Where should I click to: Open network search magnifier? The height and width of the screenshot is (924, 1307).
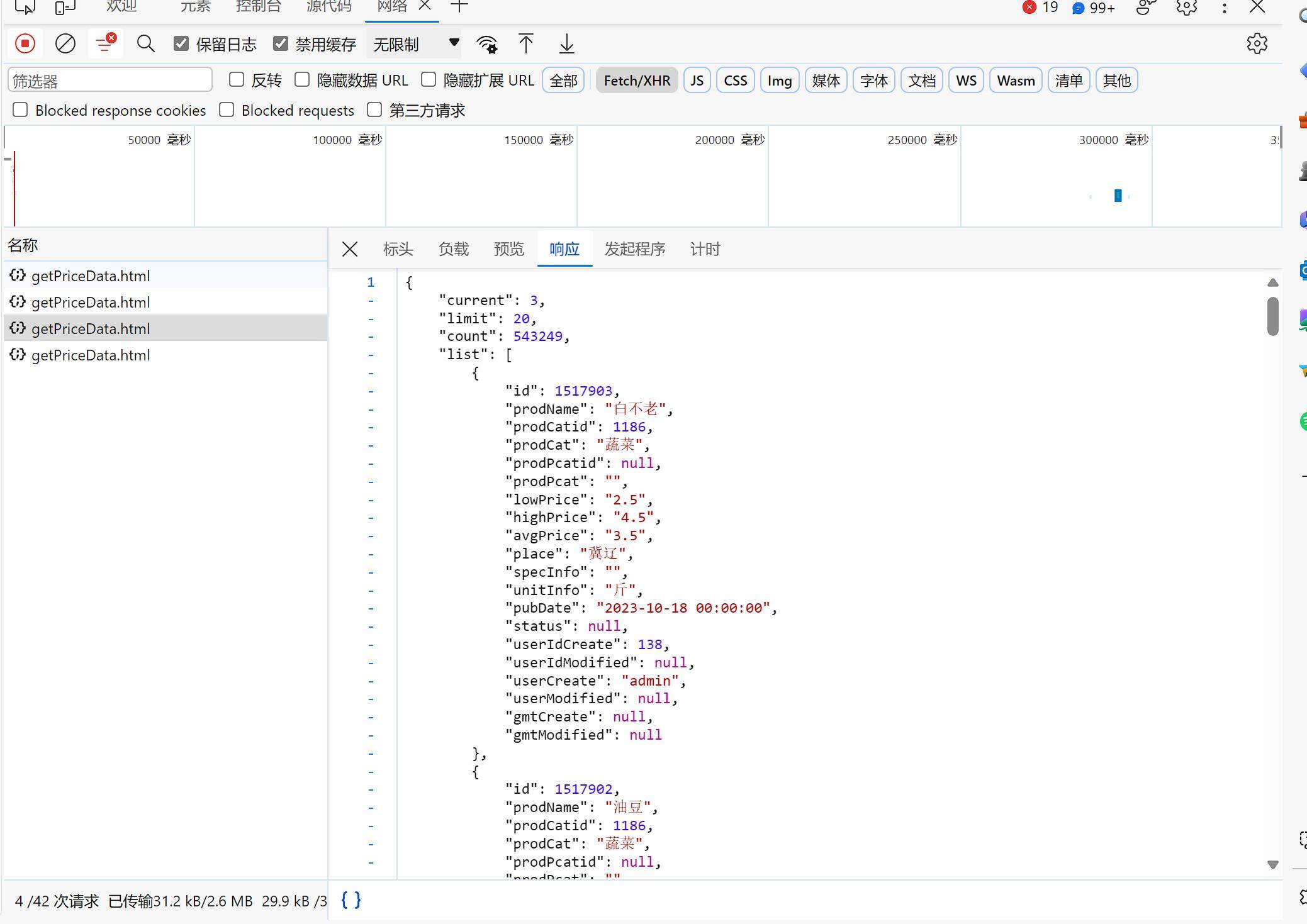tap(145, 44)
